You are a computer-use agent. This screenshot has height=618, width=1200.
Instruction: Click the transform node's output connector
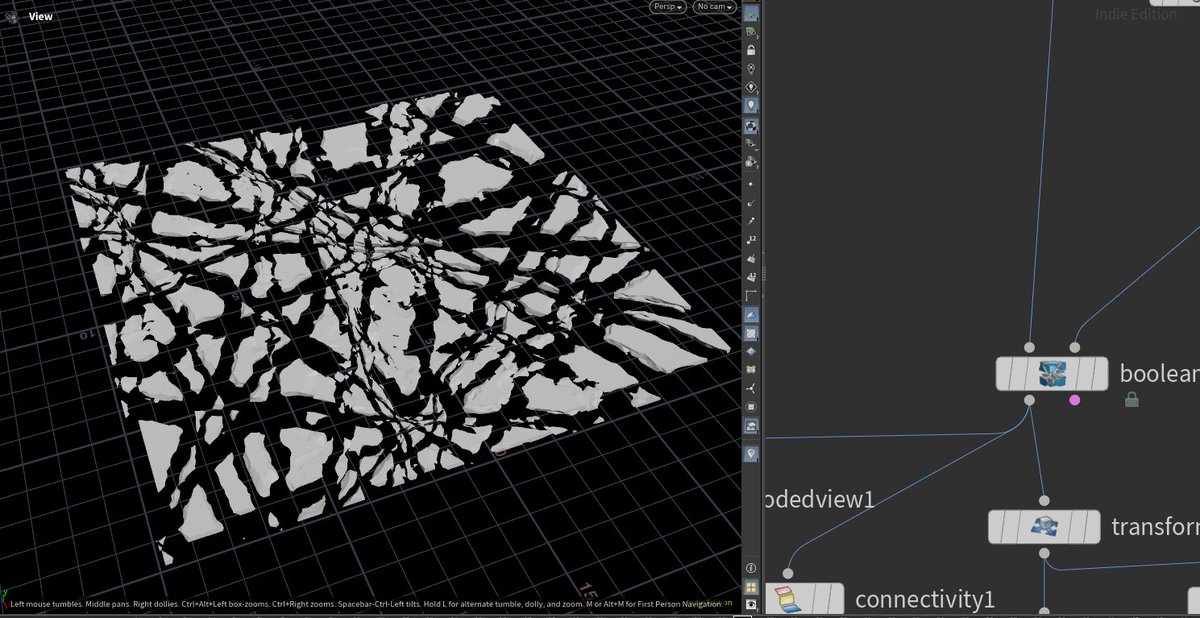[1044, 553]
